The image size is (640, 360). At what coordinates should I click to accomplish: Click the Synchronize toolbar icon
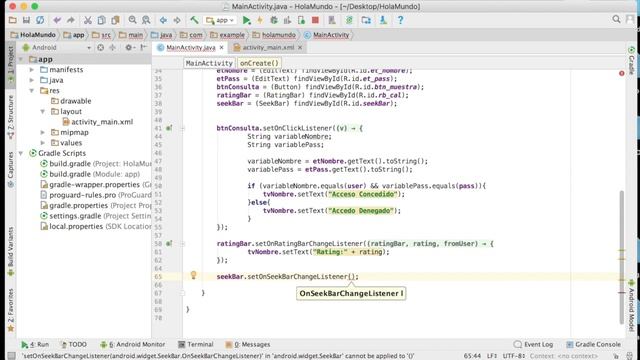click(40, 20)
